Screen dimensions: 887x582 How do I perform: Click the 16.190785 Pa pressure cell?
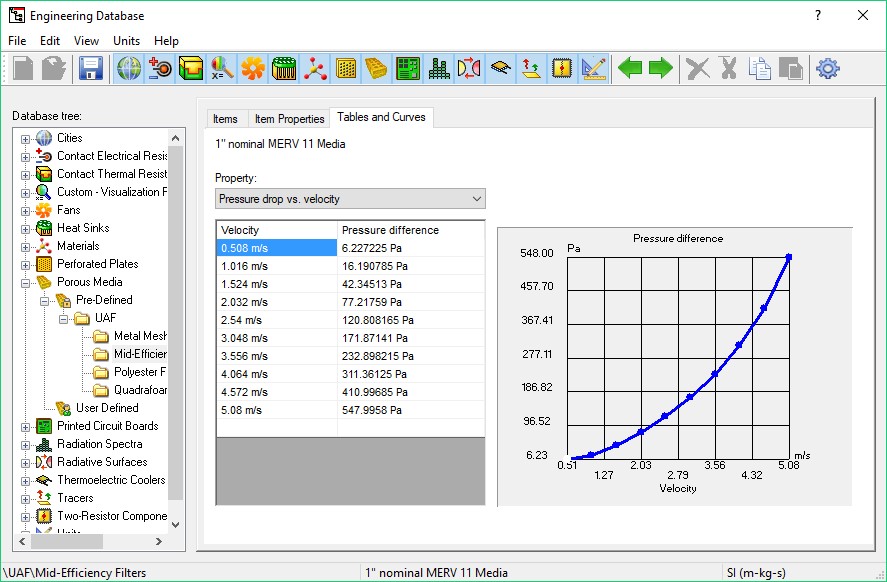[411, 266]
